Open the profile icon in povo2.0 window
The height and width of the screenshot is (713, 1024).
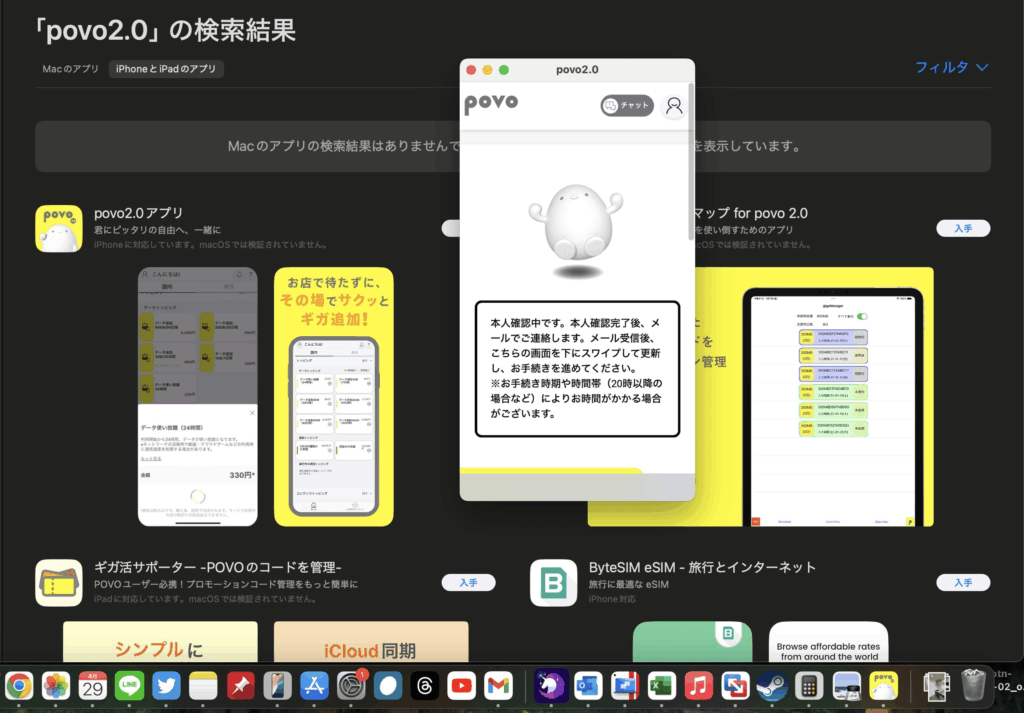coord(674,105)
